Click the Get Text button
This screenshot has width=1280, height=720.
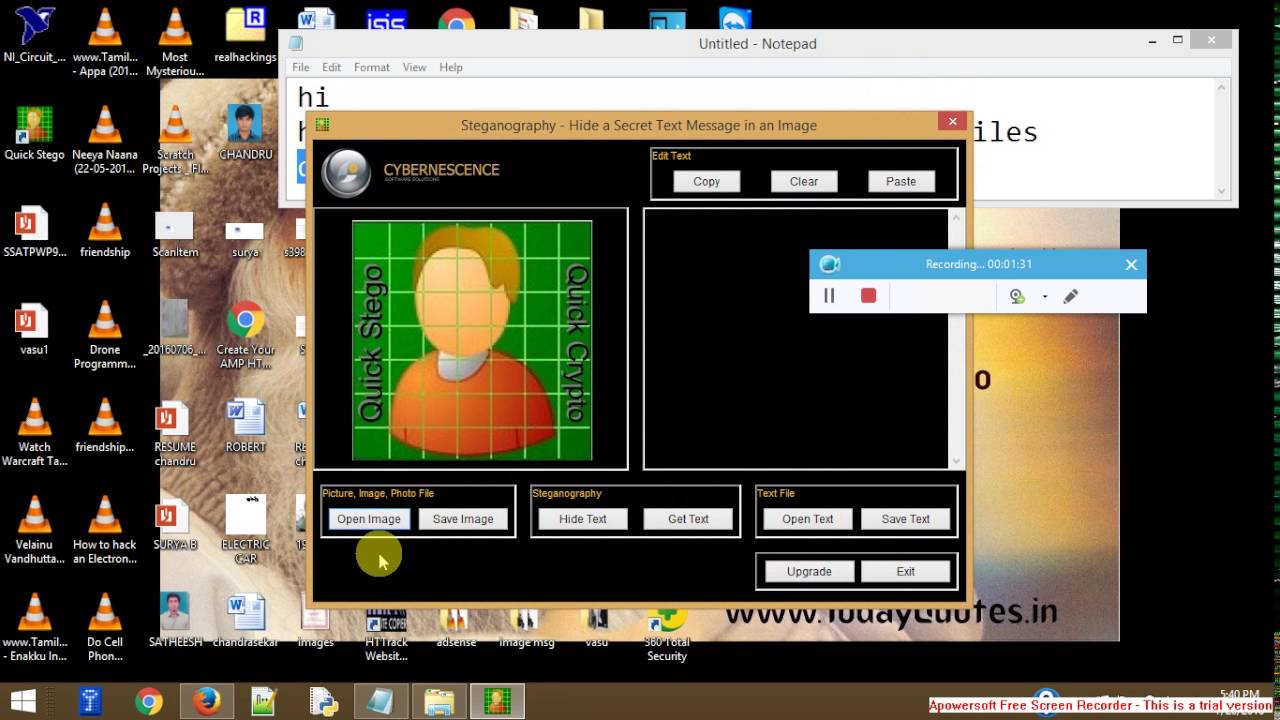pyautogui.click(x=688, y=519)
